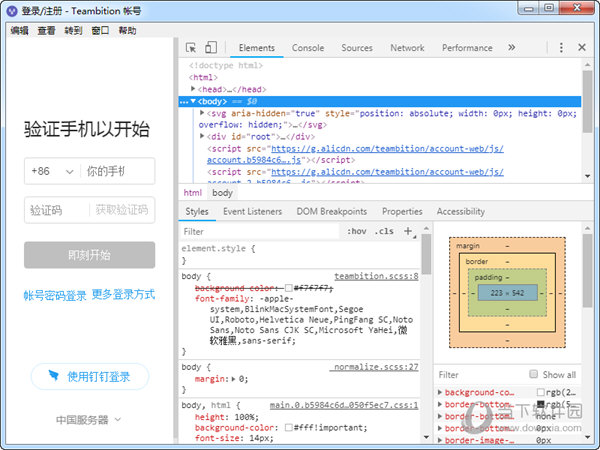Click the first alicdn account script URL

point(355,154)
